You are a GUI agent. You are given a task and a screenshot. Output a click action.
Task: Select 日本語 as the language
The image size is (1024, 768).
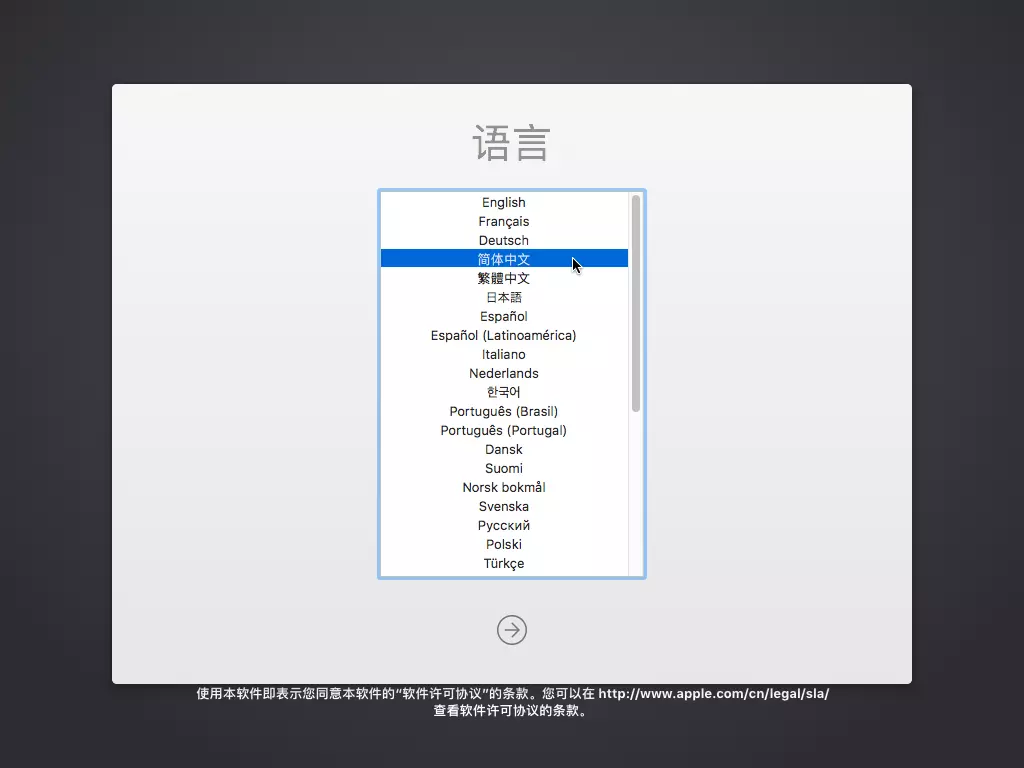click(503, 297)
